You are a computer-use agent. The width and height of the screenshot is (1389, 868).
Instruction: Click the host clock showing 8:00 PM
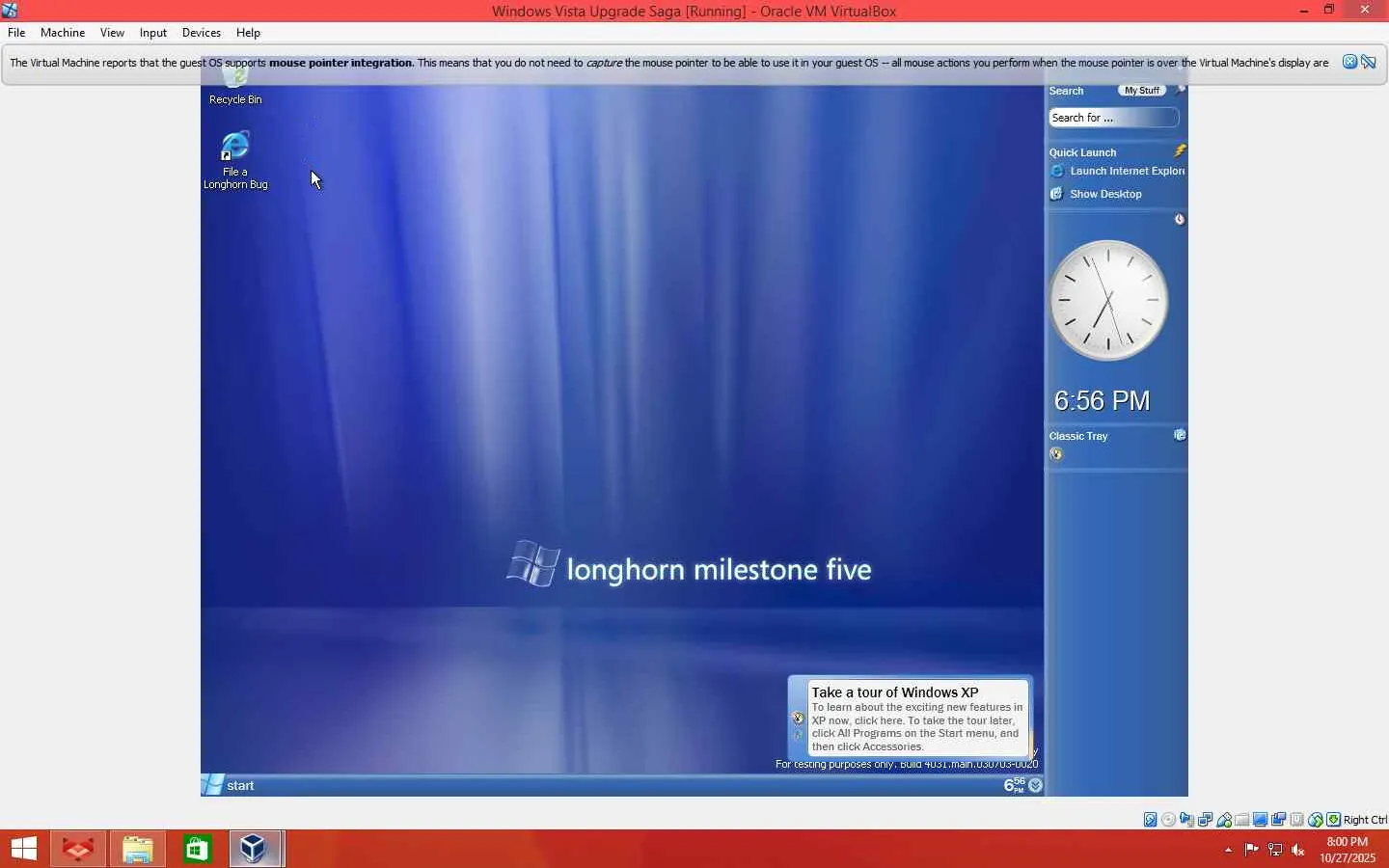pyautogui.click(x=1348, y=850)
